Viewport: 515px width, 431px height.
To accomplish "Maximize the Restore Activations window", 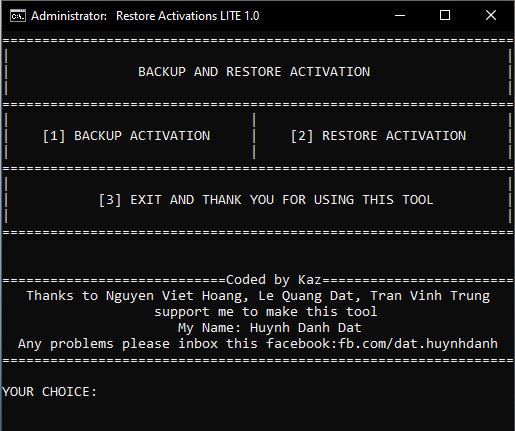I will pyautogui.click(x=445, y=15).
